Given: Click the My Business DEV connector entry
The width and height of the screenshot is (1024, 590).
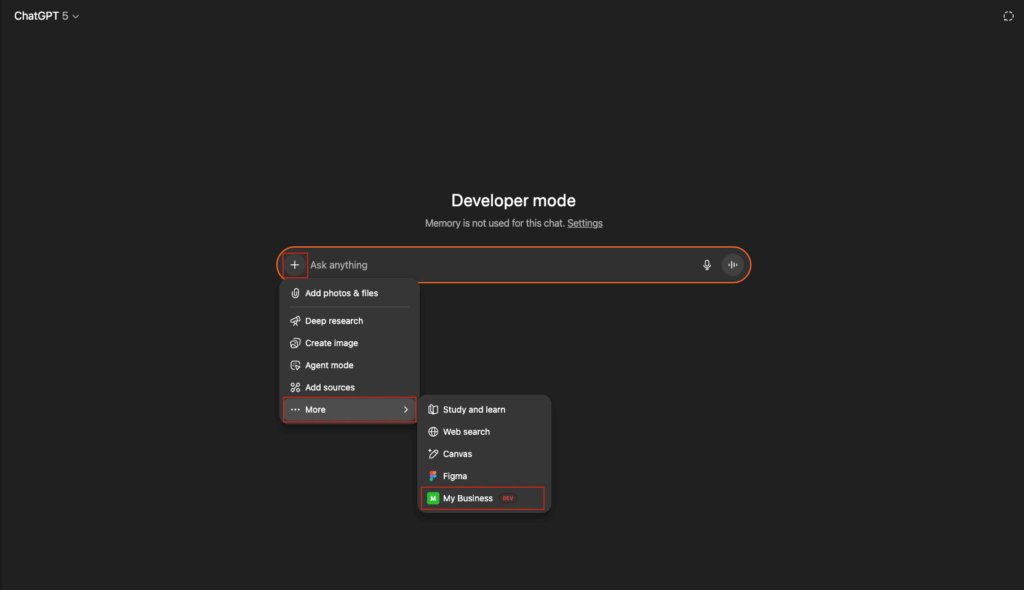Looking at the screenshot, I should pos(483,498).
